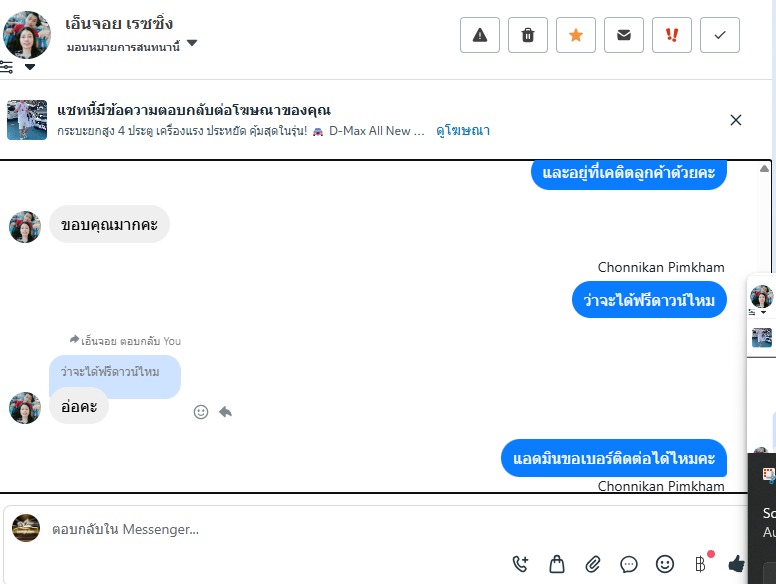Mark conversation done with checkmark button
776x584 pixels.
point(720,35)
